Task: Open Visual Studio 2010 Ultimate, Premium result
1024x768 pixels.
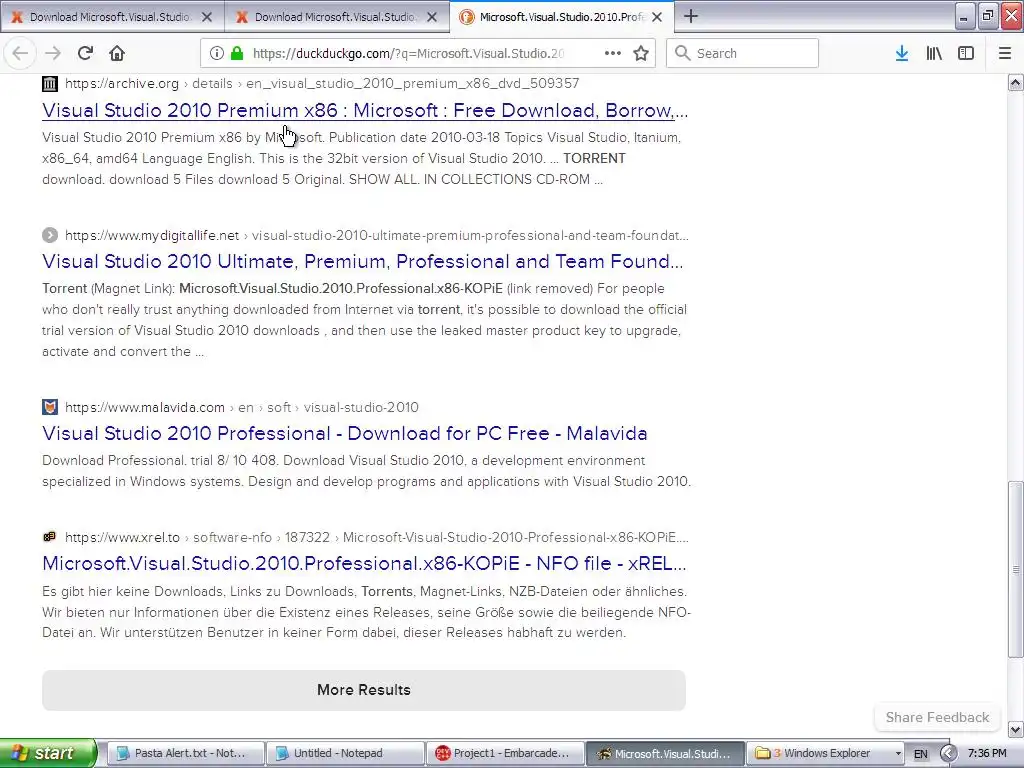Action: point(362,261)
